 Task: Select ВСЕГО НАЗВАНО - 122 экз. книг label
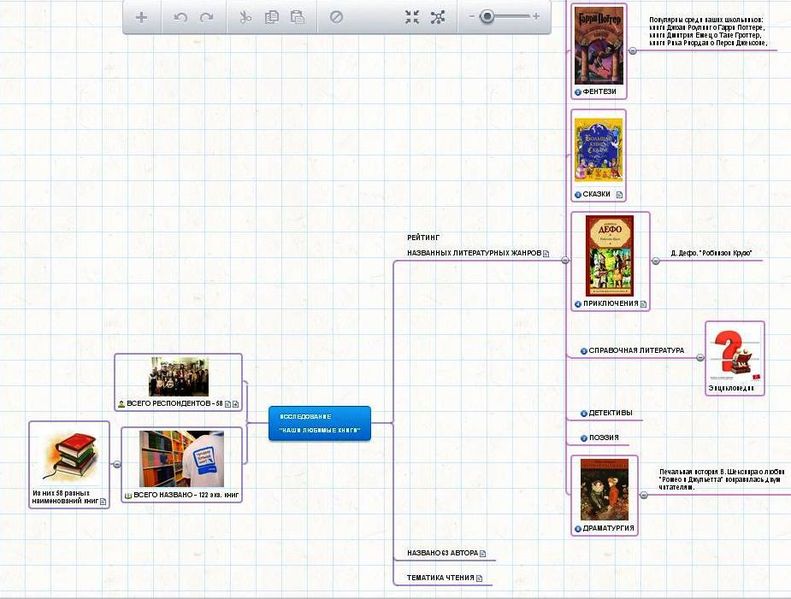(186, 495)
